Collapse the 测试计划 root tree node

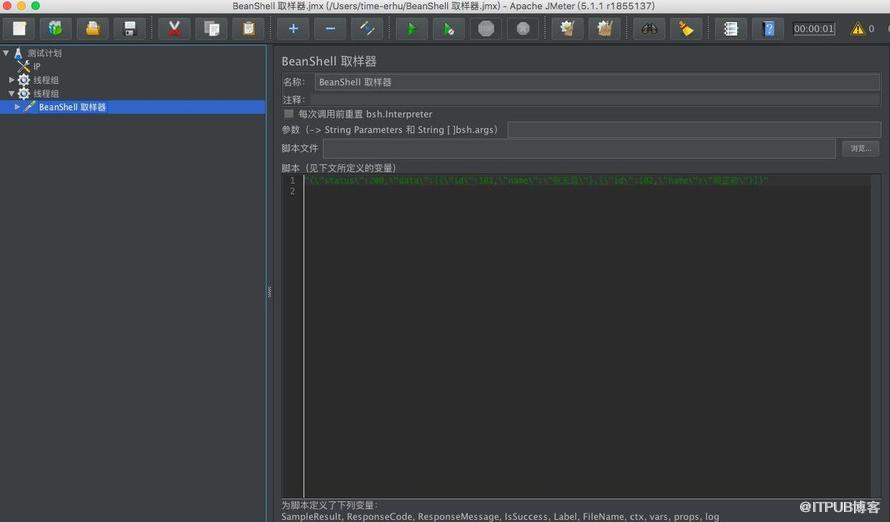(x=6, y=53)
